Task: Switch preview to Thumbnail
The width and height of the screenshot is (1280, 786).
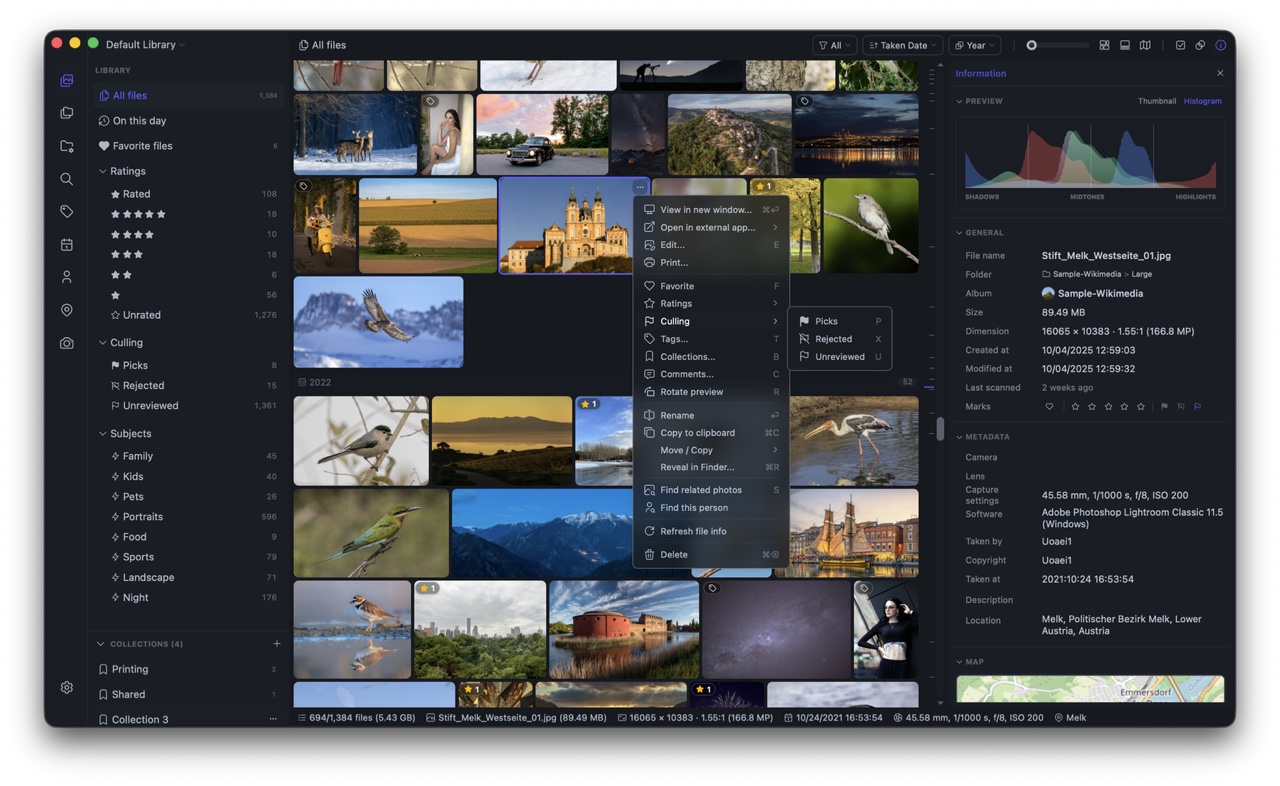Action: click(x=1157, y=101)
